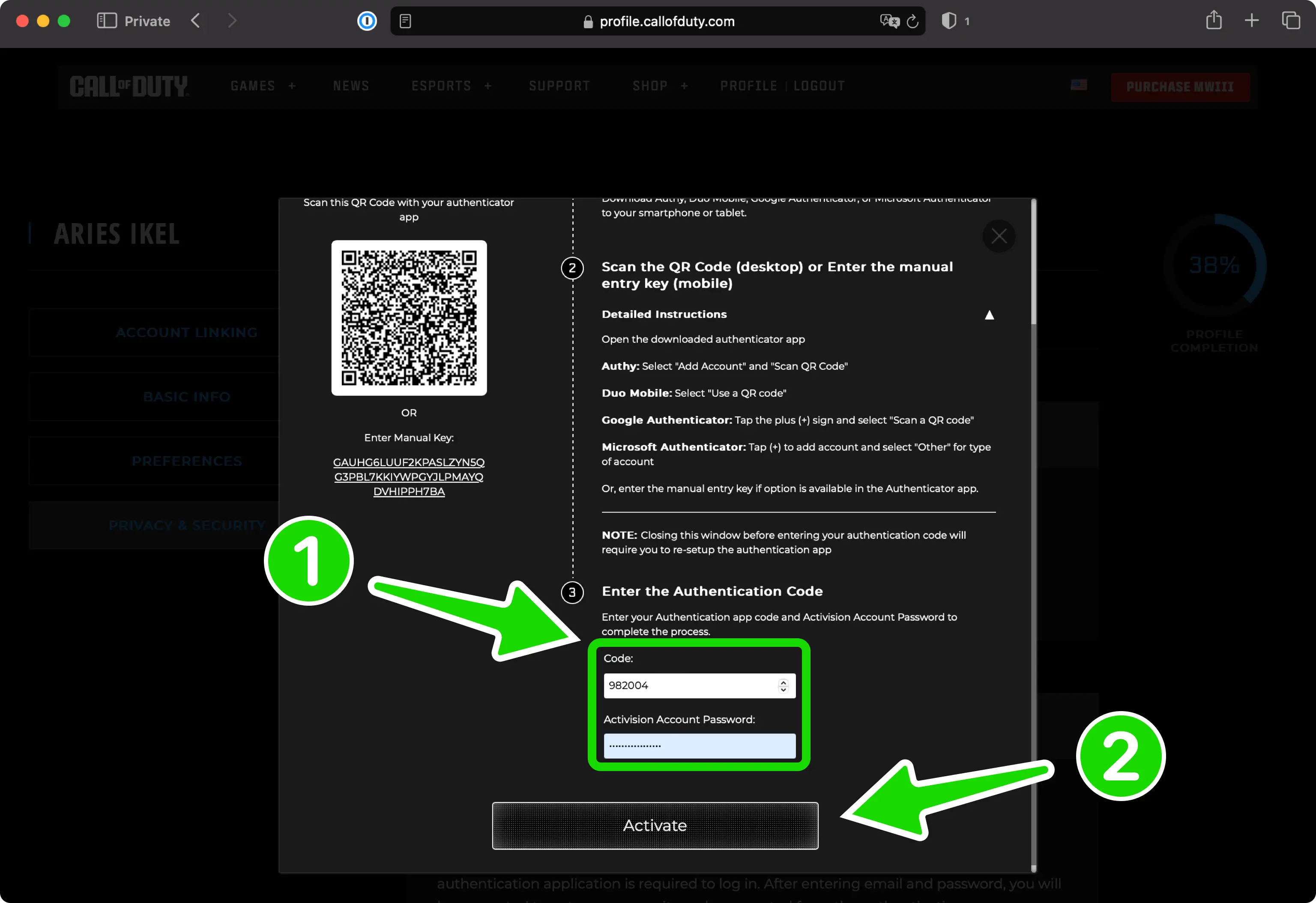Focus the Code input field

(x=699, y=685)
